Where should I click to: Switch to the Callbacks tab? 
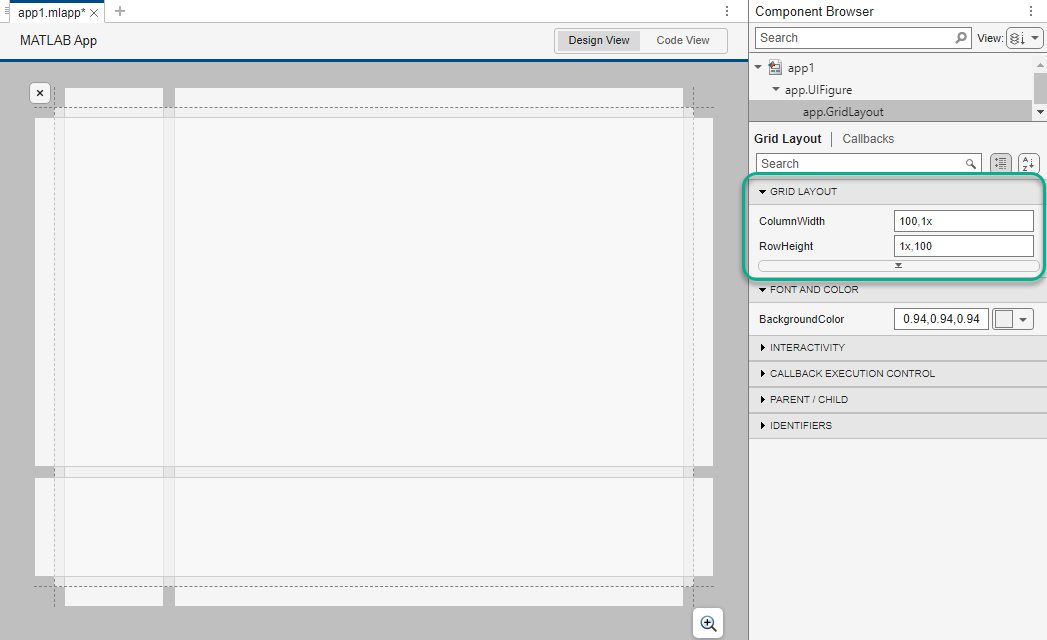click(867, 138)
